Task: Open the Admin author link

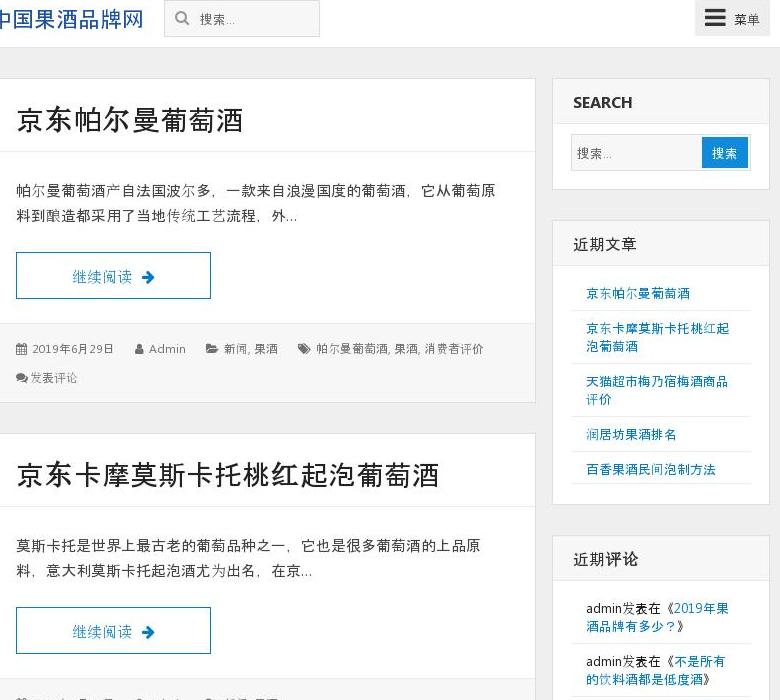Action: [167, 349]
